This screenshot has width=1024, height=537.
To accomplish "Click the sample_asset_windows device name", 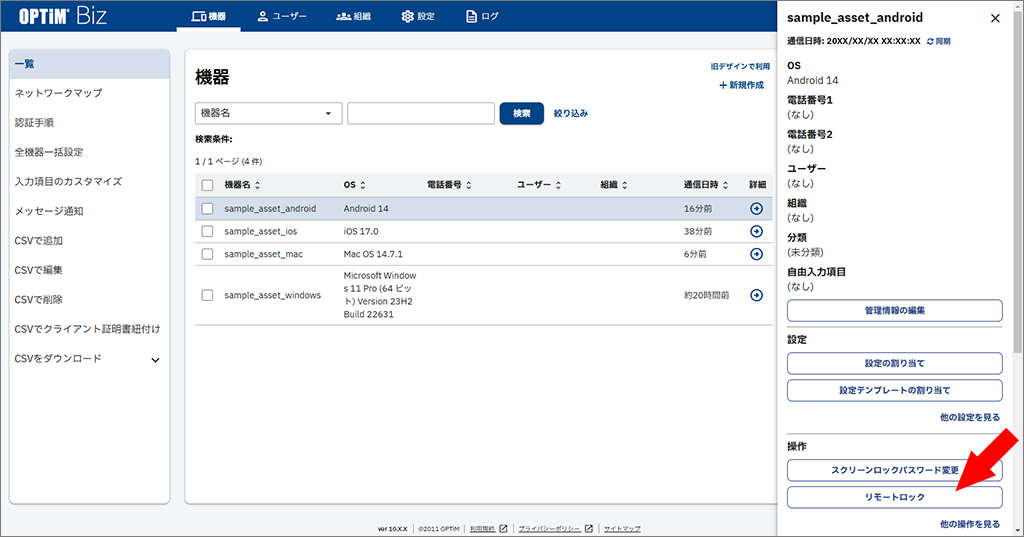I will pyautogui.click(x=272, y=295).
